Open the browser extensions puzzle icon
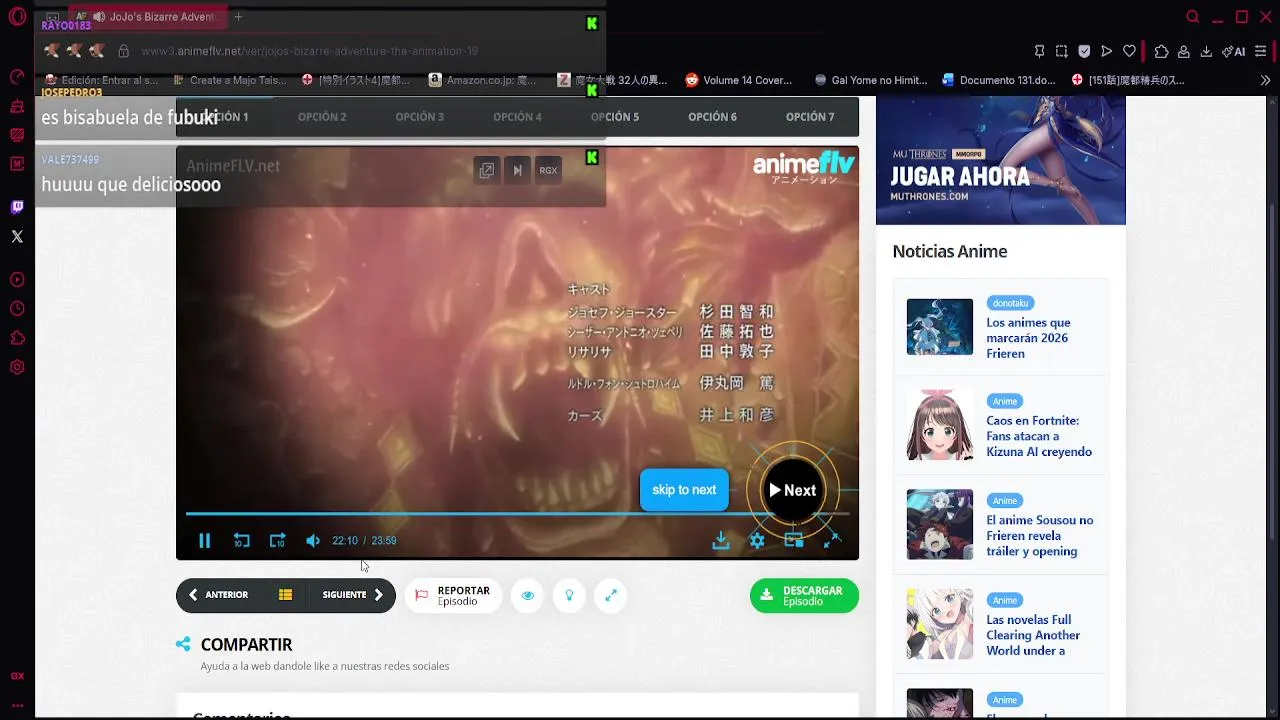This screenshot has width=1280, height=720. click(1161, 51)
